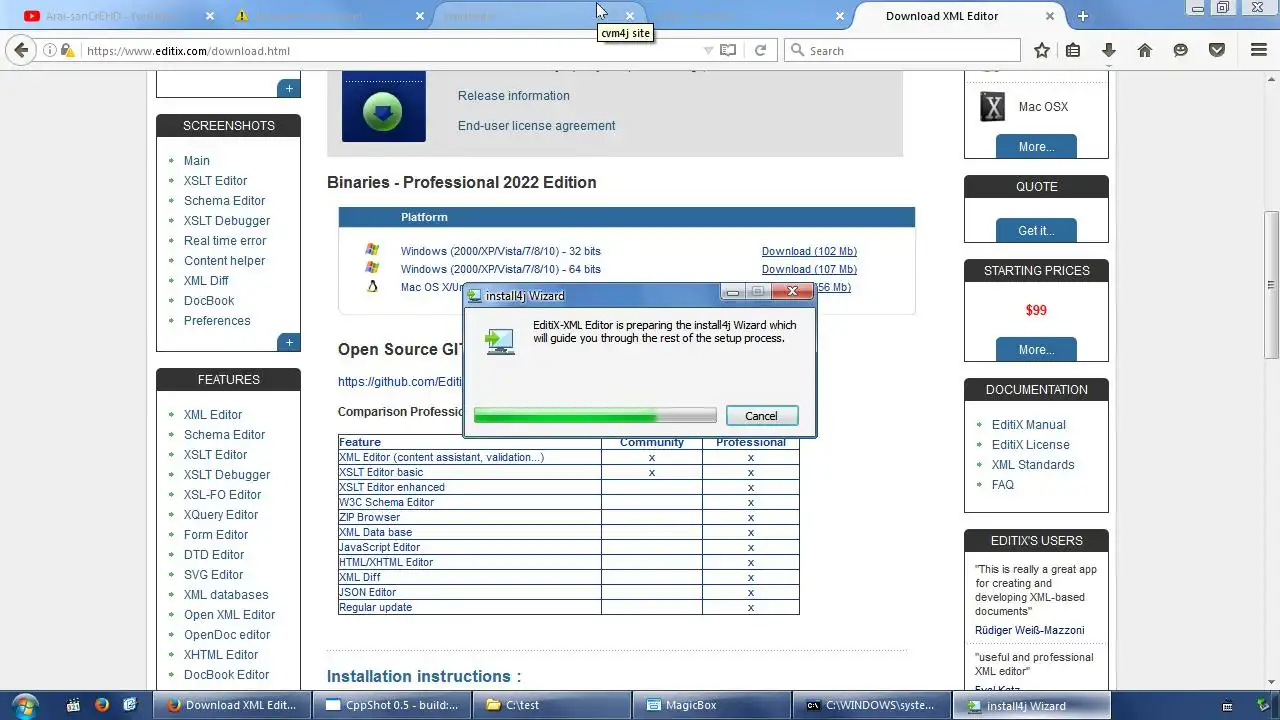Click the Windows 64 bits platform link
1280x720 pixels.
pyautogui.click(x=501, y=269)
